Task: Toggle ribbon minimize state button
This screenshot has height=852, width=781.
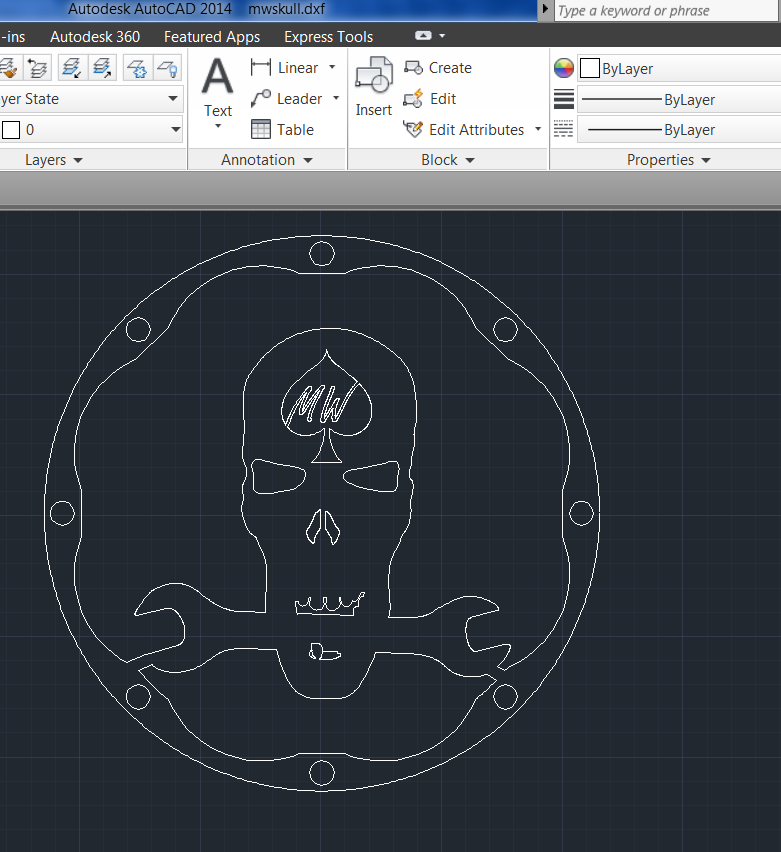Action: (423, 36)
